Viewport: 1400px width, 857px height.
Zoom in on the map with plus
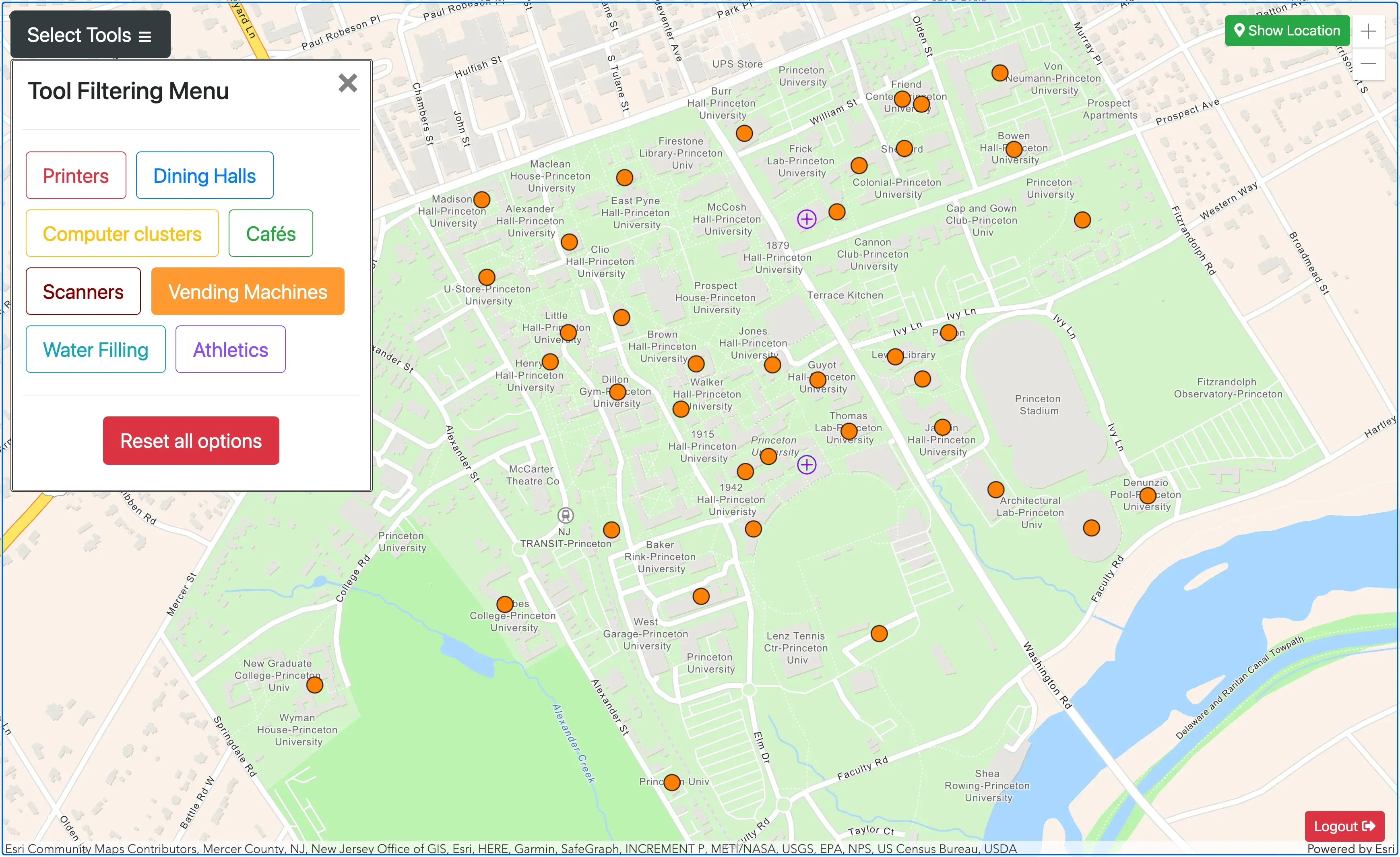[x=1368, y=31]
